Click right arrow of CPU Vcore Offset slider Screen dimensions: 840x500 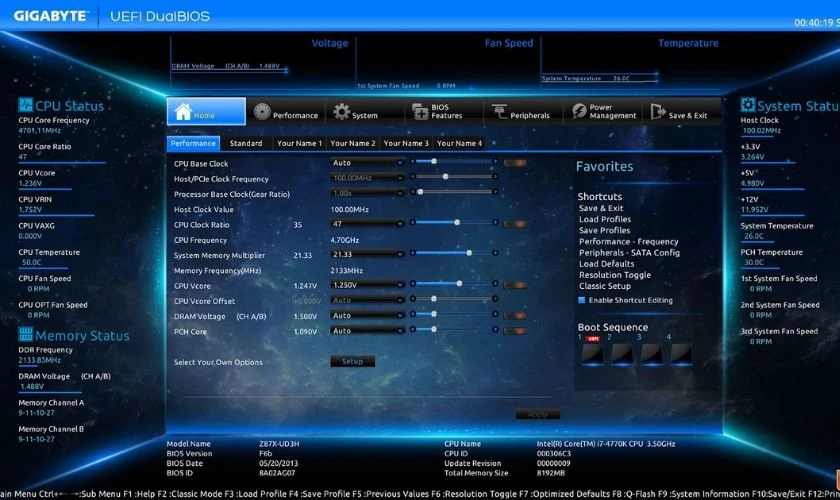[495, 299]
